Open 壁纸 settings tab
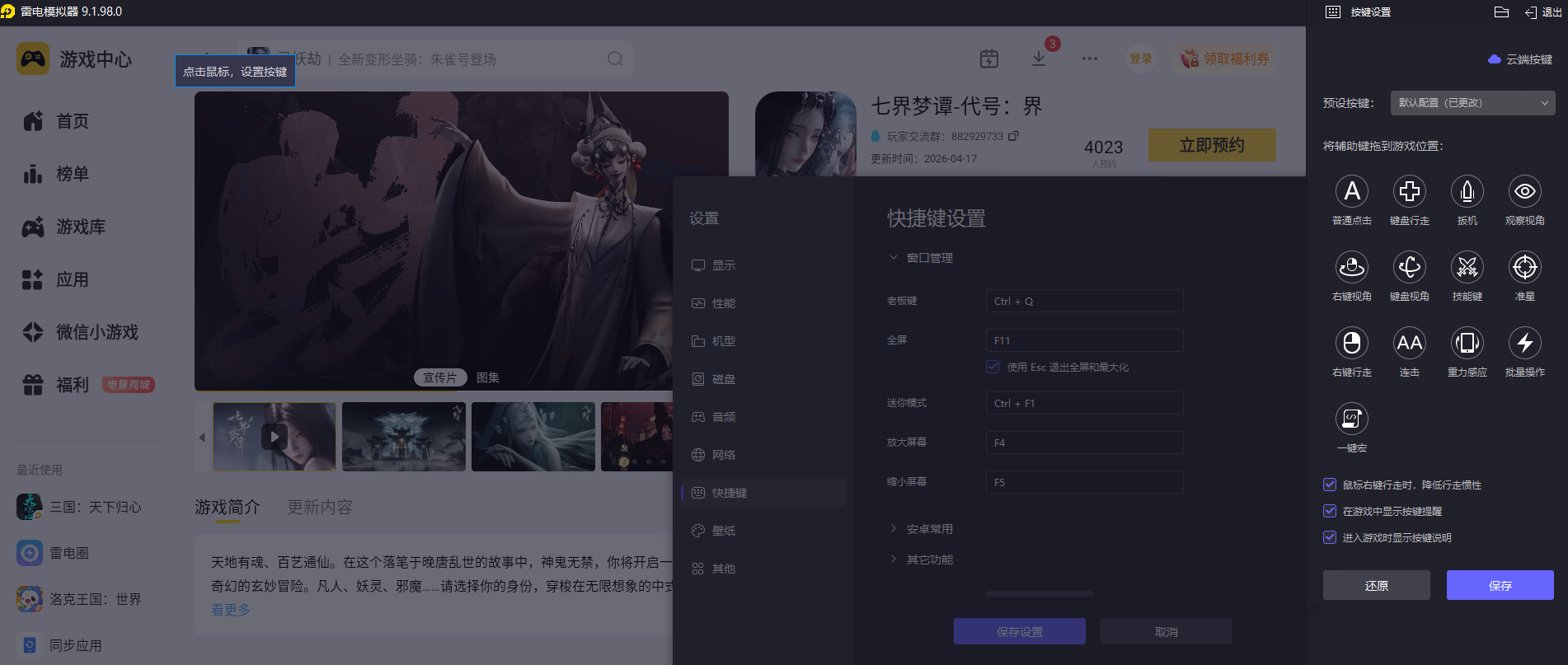This screenshot has width=1568, height=665. (x=763, y=531)
